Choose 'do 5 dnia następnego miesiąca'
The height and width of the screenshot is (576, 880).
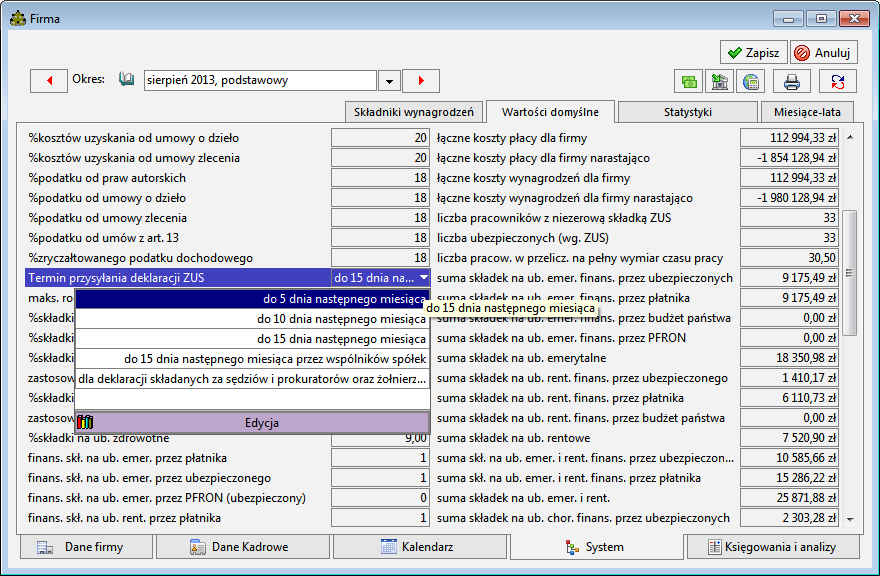point(253,299)
